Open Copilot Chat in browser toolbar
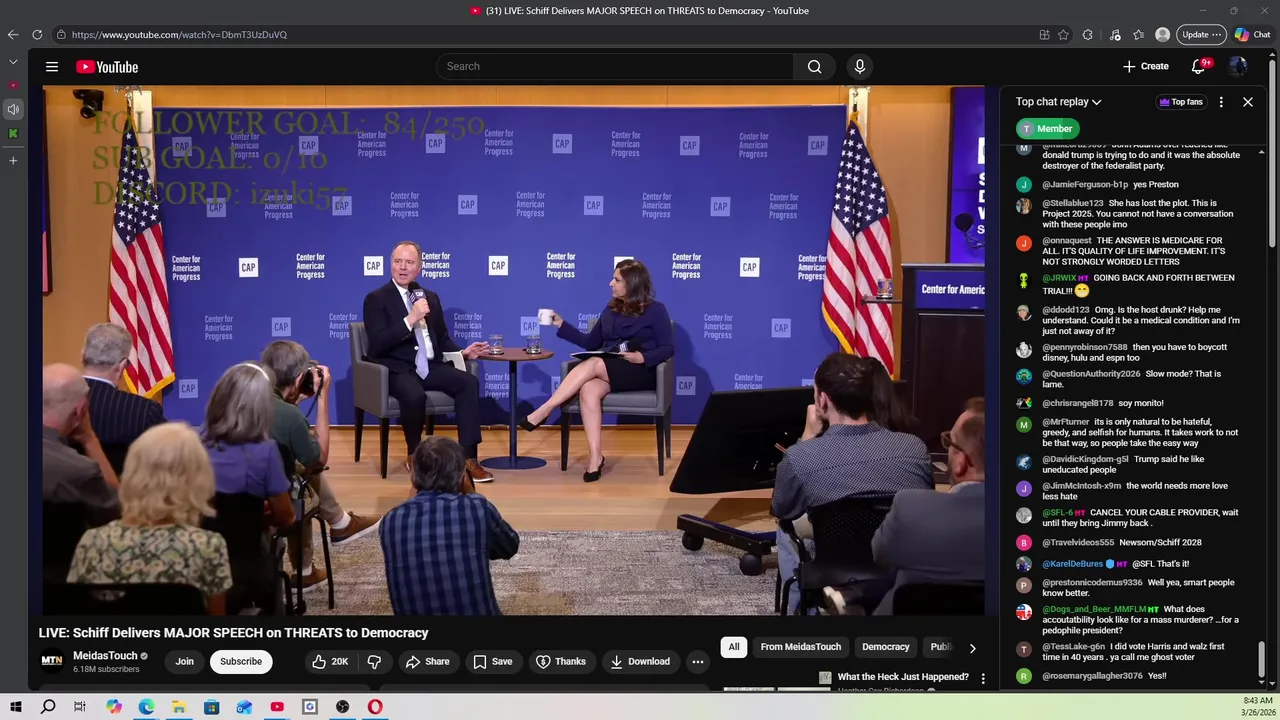Image resolution: width=1280 pixels, height=720 pixels. 1252,35
